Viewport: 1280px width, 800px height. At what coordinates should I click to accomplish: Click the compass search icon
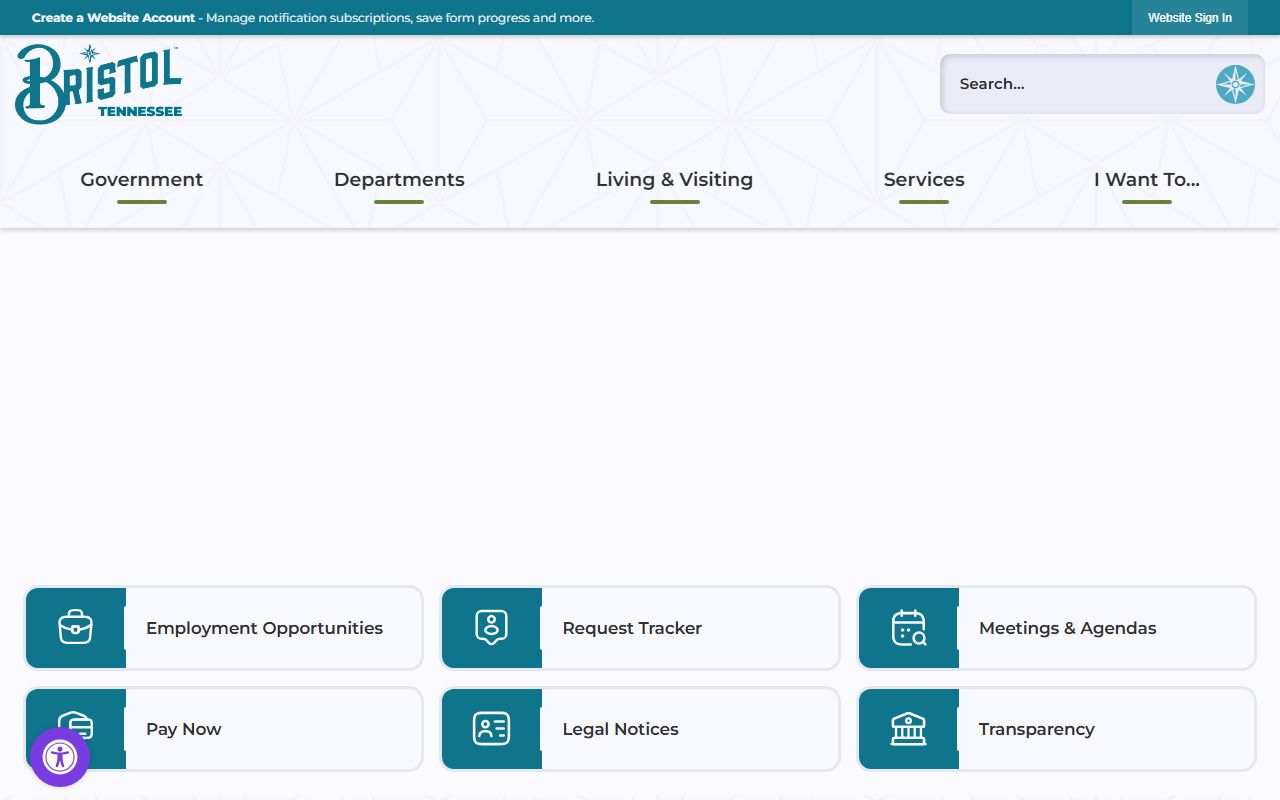[x=1235, y=84]
